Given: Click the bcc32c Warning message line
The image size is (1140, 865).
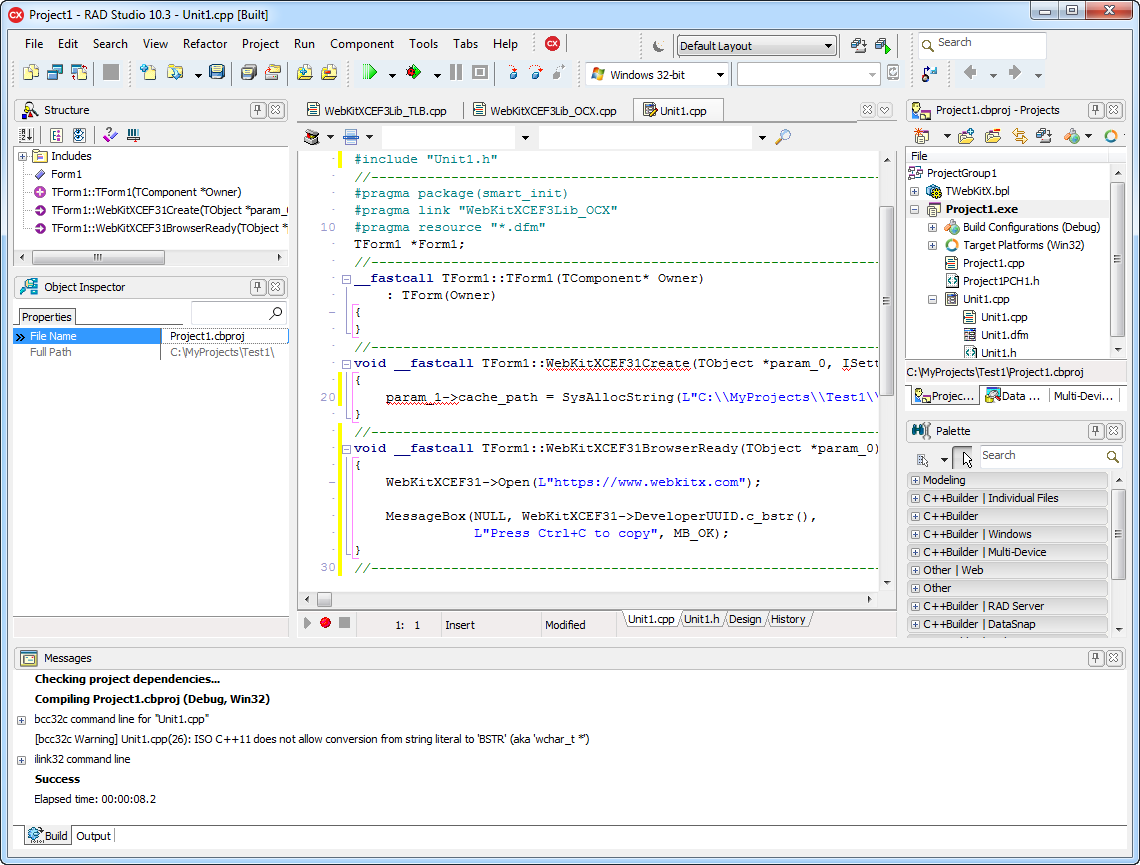Looking at the screenshot, I should coord(312,739).
